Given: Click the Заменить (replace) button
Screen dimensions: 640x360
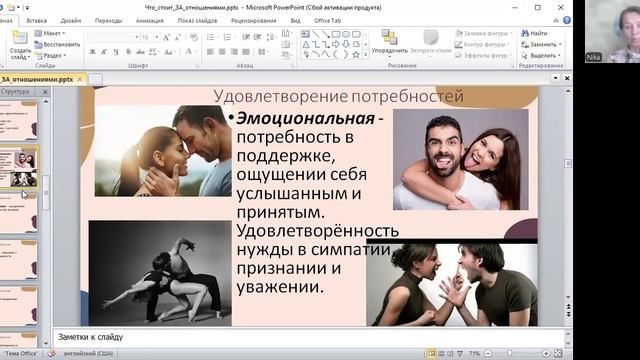Looking at the screenshot, I should (541, 44).
